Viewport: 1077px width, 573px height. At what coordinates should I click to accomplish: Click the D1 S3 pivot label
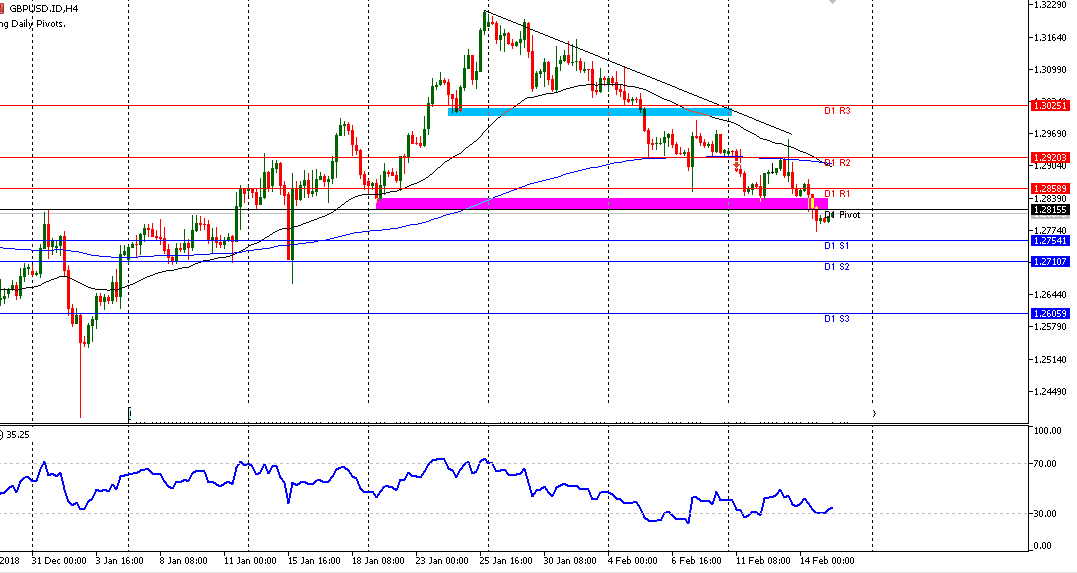(837, 319)
